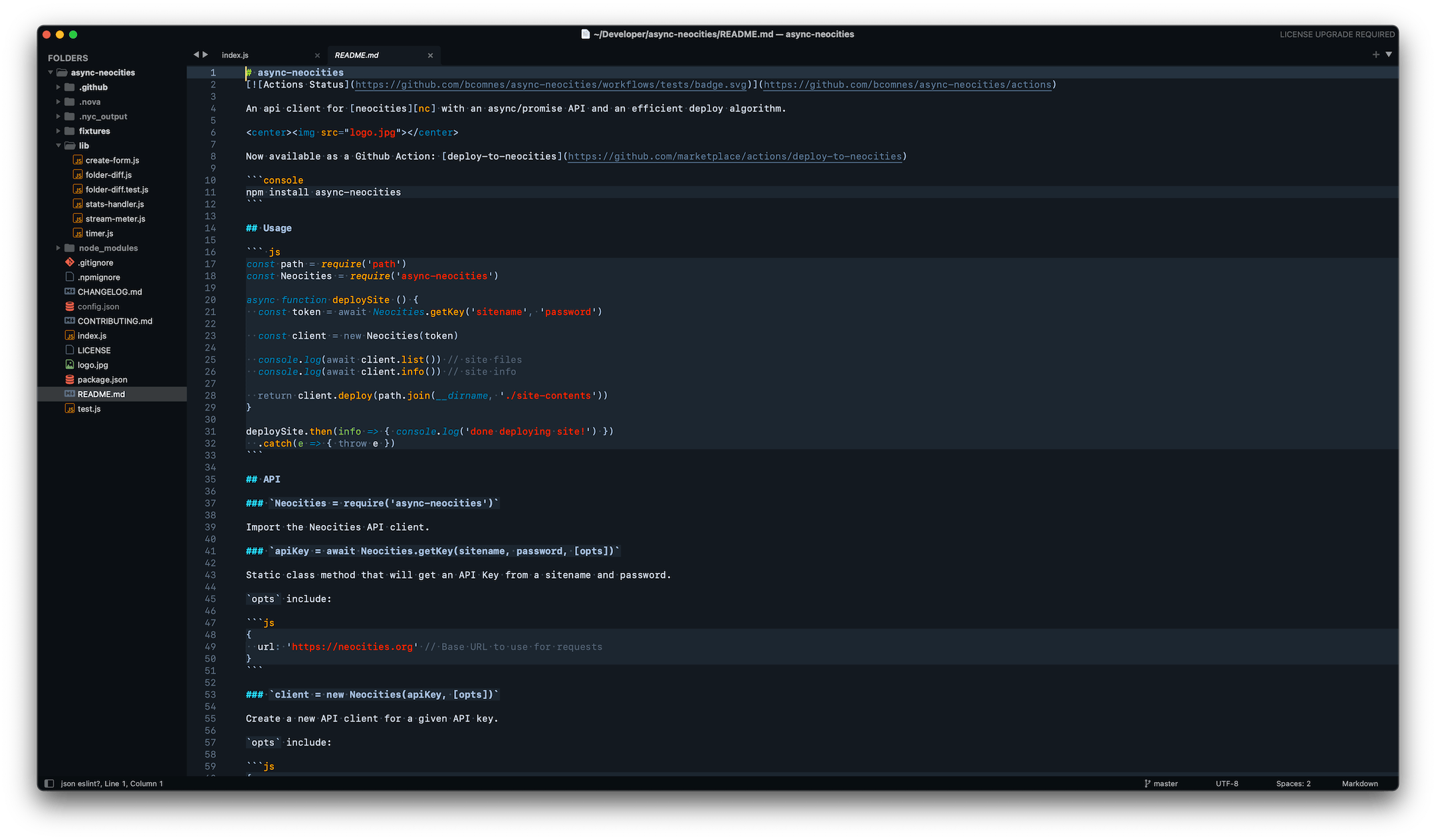The height and width of the screenshot is (840, 1436).
Task: Click the JS icon of stats-handler.js
Action: click(x=78, y=204)
